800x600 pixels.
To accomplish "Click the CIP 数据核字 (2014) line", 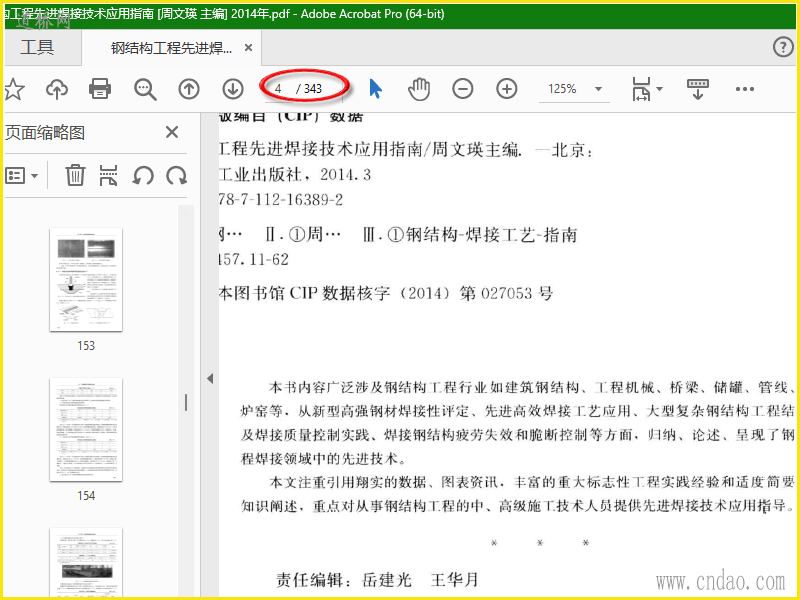I will 386,293.
